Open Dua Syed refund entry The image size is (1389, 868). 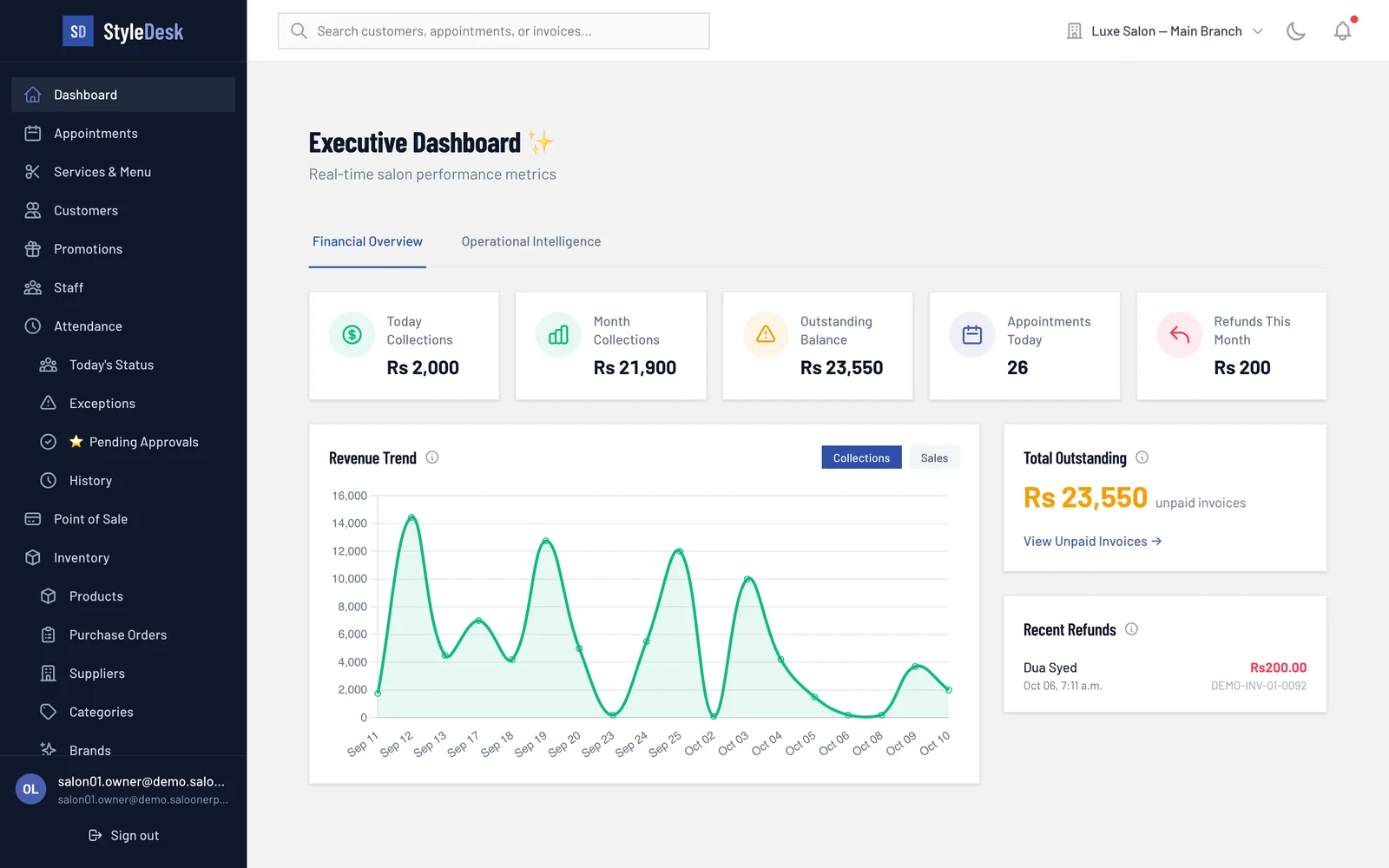tap(1165, 676)
